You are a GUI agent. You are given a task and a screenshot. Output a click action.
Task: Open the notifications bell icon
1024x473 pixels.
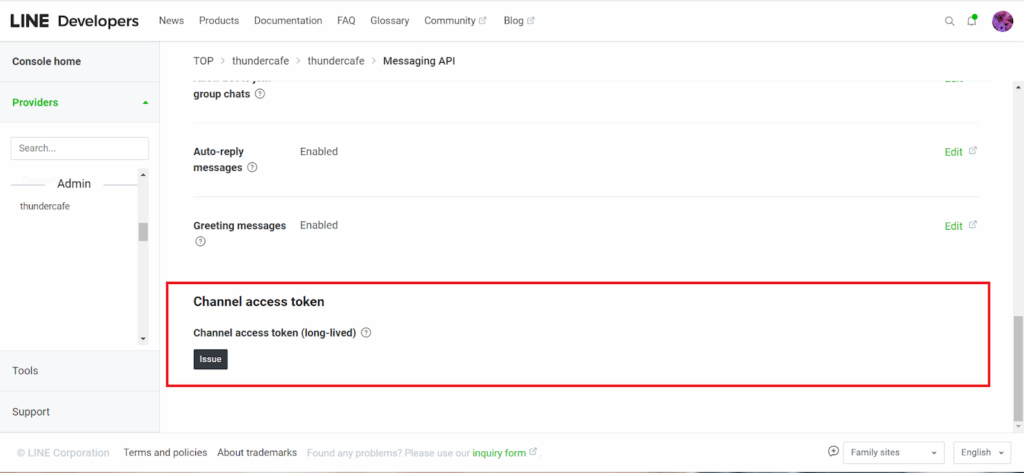(972, 21)
